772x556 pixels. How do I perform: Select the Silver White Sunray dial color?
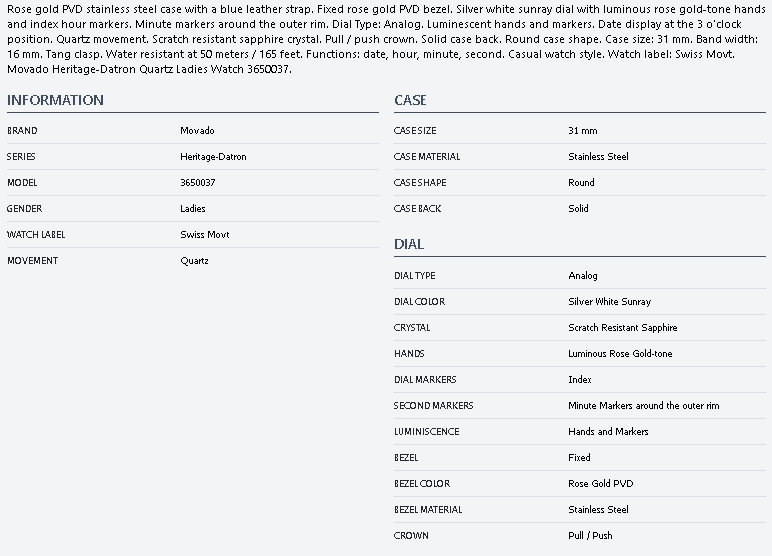[609, 302]
